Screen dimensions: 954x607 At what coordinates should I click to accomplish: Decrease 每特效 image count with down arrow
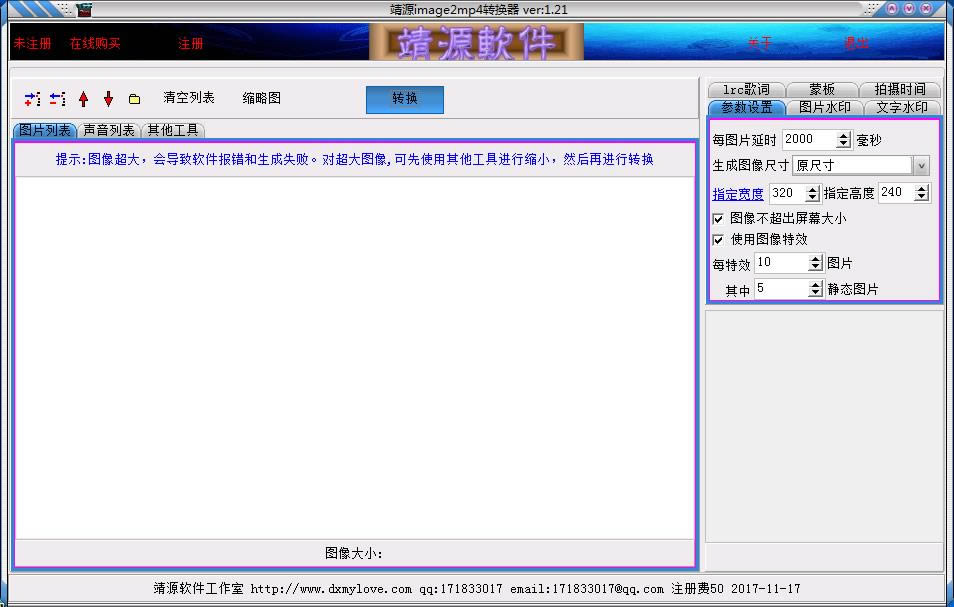816,268
